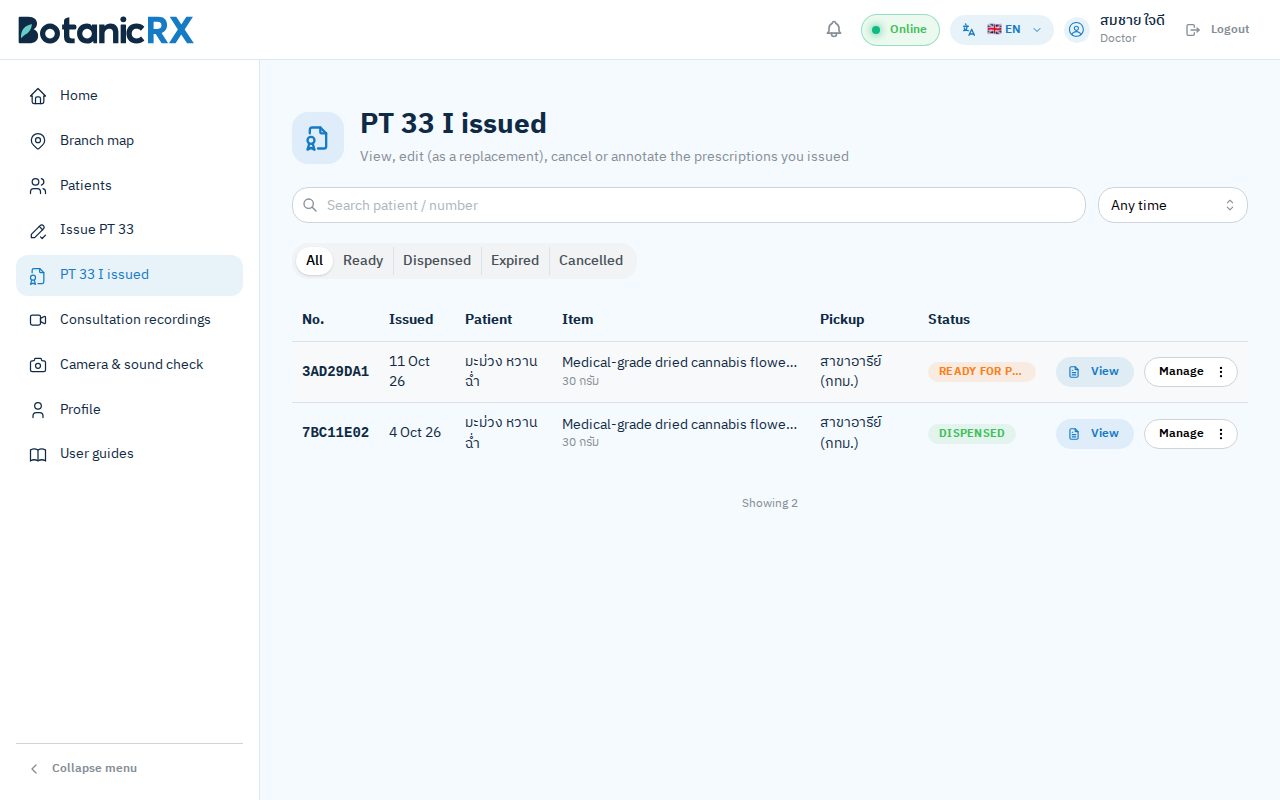Click the Home house icon
The height and width of the screenshot is (800, 1280).
coord(38,96)
